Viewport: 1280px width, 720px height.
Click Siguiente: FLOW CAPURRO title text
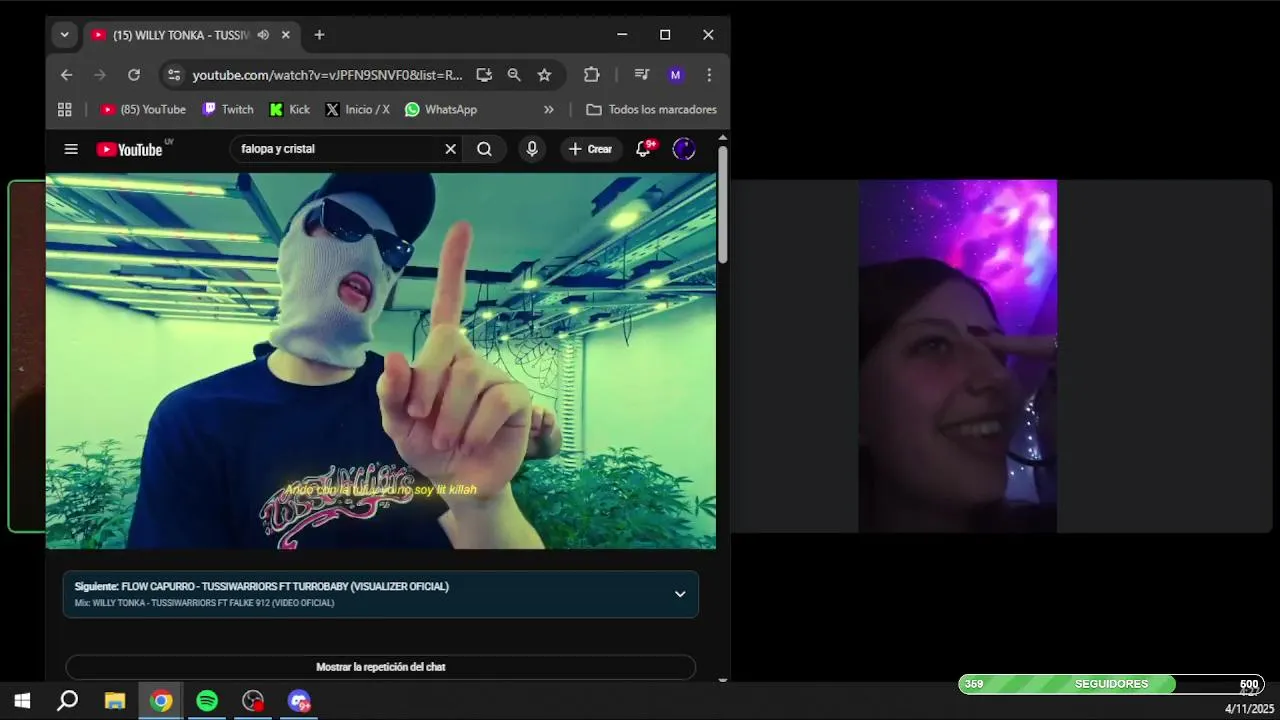point(261,587)
